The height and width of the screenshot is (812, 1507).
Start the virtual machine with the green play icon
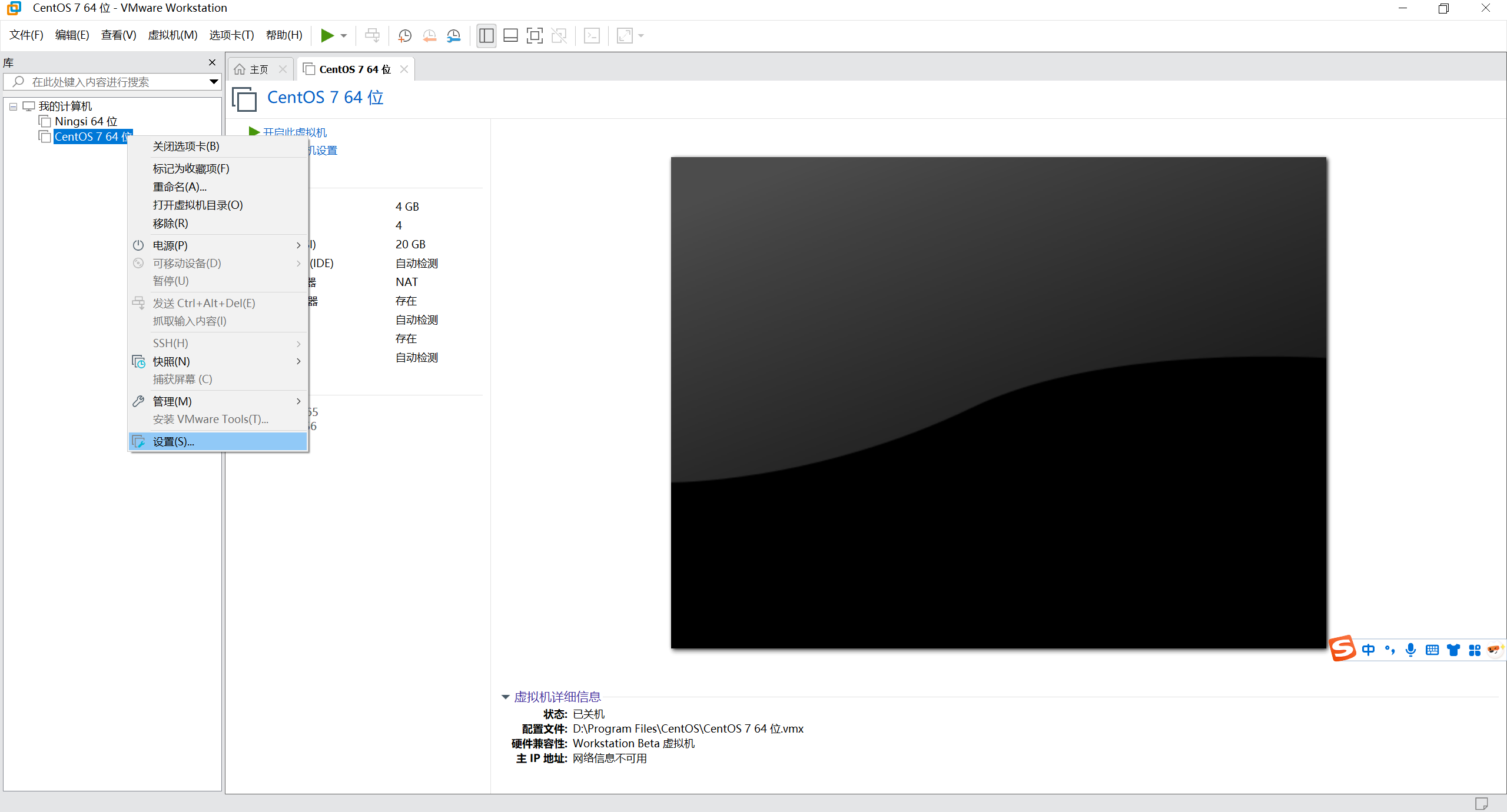tap(328, 35)
